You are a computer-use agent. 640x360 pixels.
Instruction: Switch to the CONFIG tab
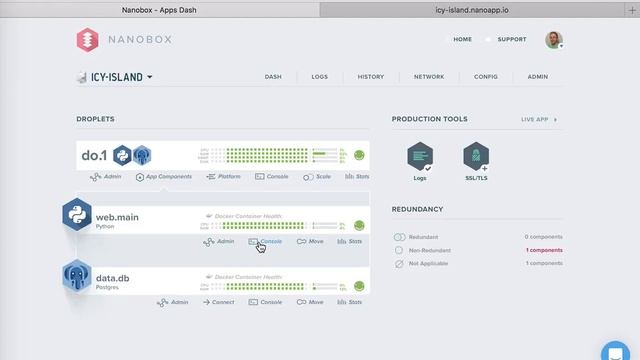(x=486, y=77)
